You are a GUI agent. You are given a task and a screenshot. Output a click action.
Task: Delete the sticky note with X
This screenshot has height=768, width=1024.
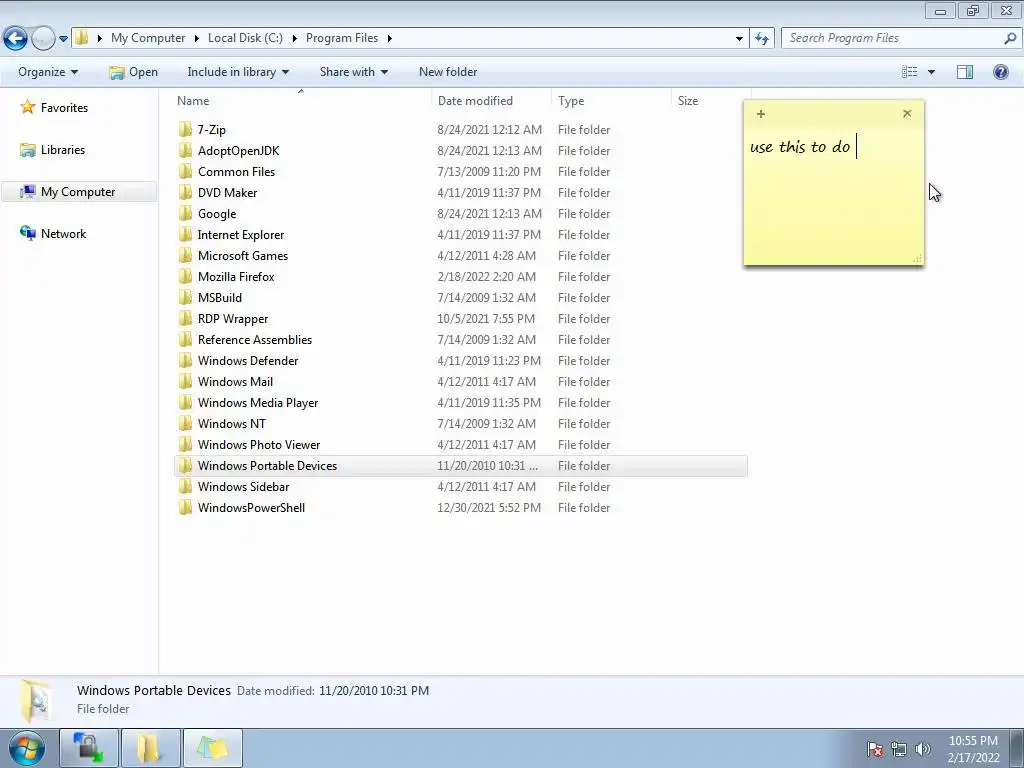pyautogui.click(x=907, y=114)
